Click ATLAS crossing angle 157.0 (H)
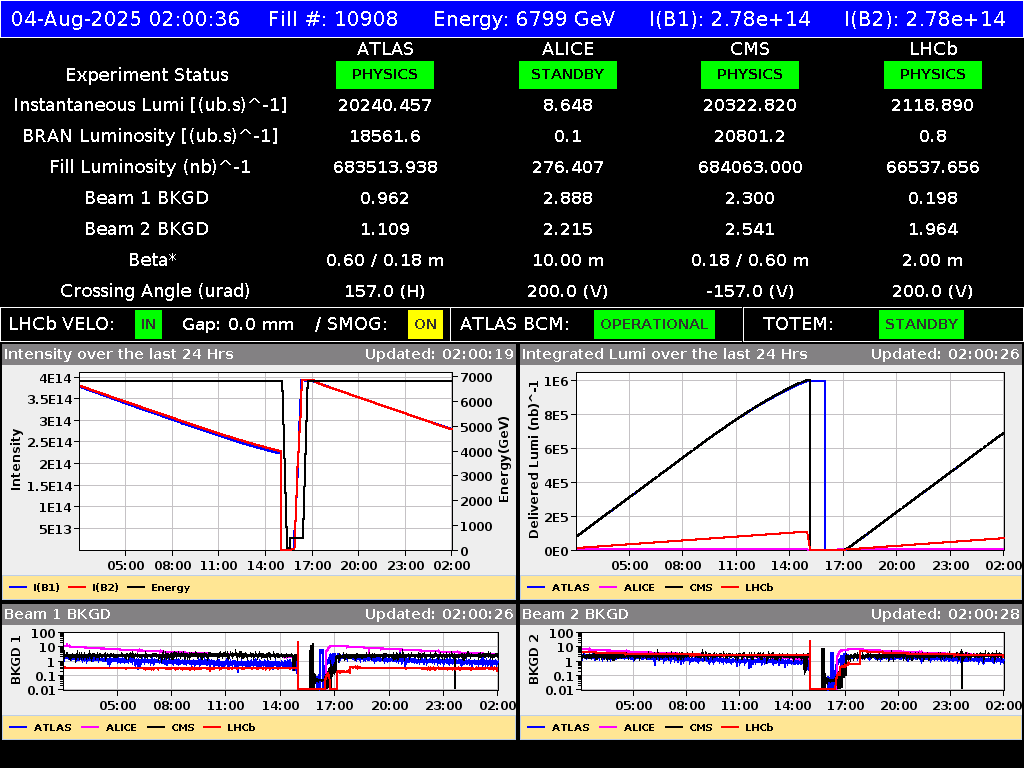 (x=385, y=291)
